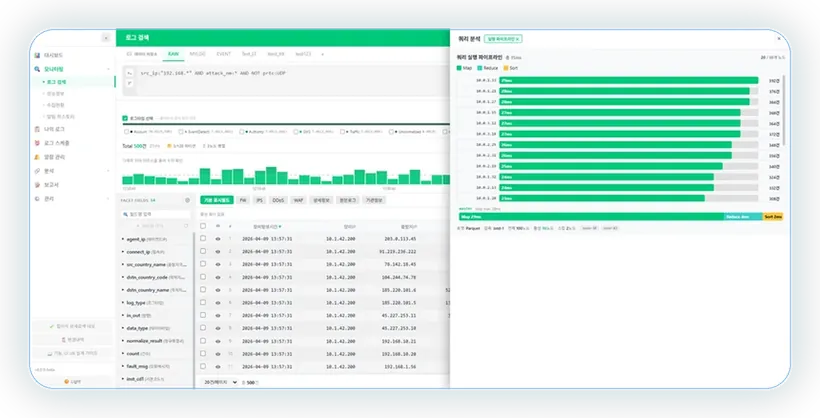Check the Traffic log type checkbox

click(x=343, y=132)
